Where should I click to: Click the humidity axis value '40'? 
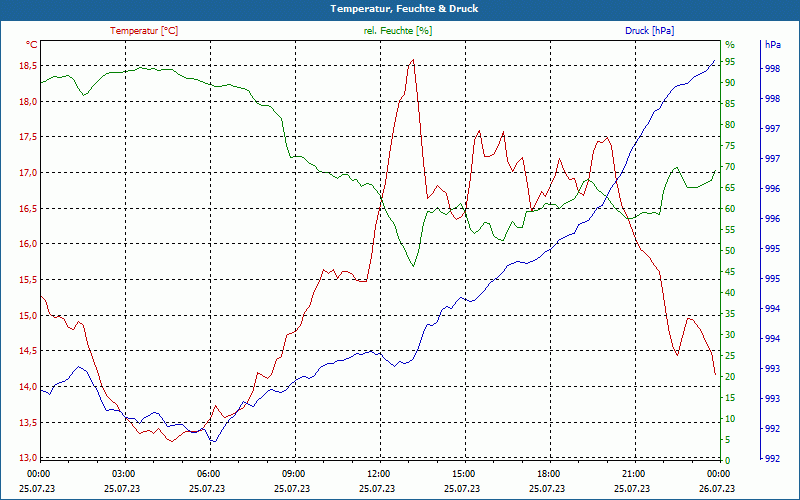click(x=730, y=293)
